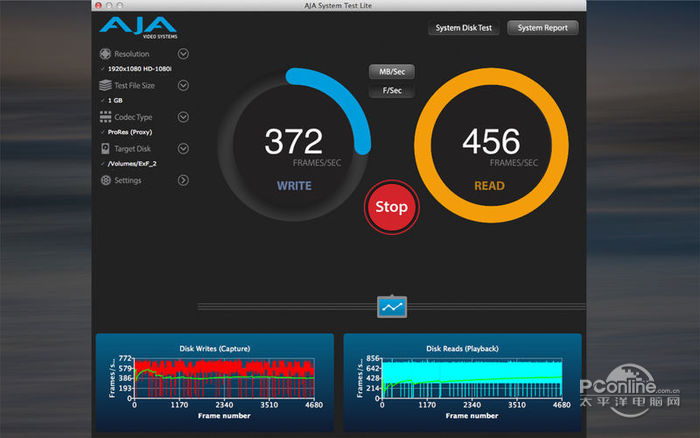Screen dimensions: 700x438
Task: Select the ProRes (Proxy) codec entry
Action: point(130,132)
